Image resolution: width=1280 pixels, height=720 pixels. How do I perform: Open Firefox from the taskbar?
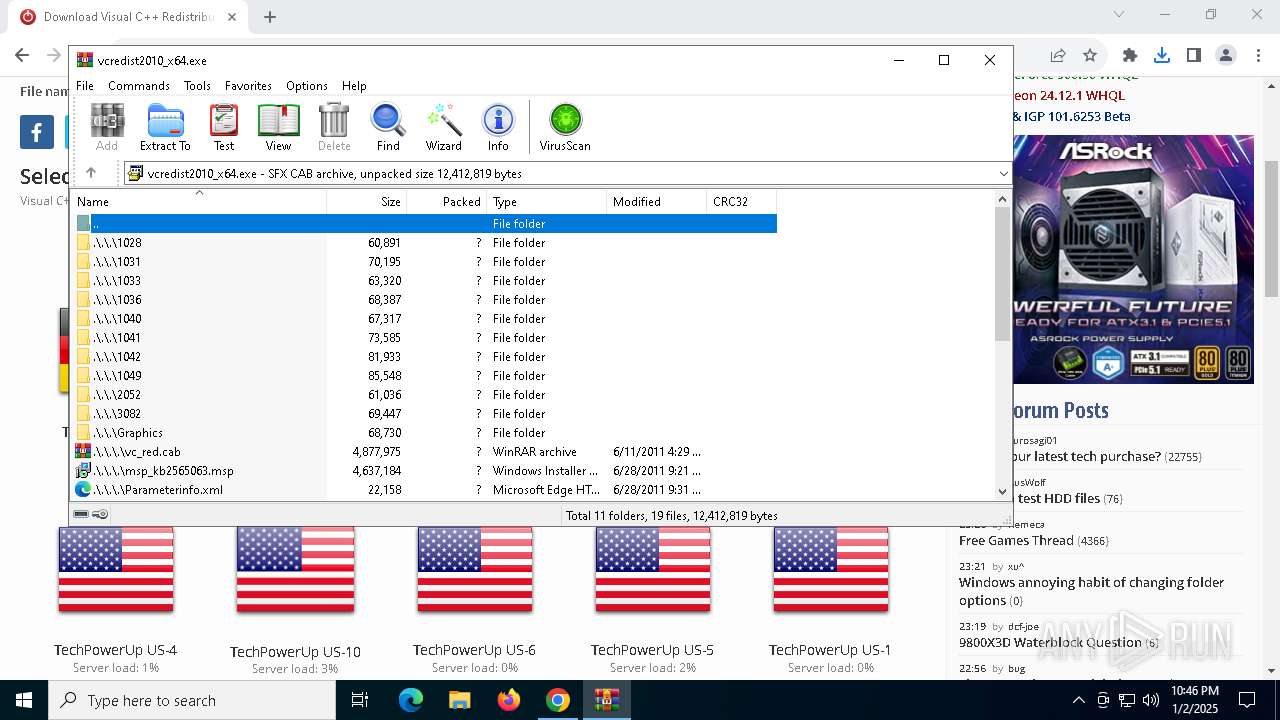tap(509, 700)
